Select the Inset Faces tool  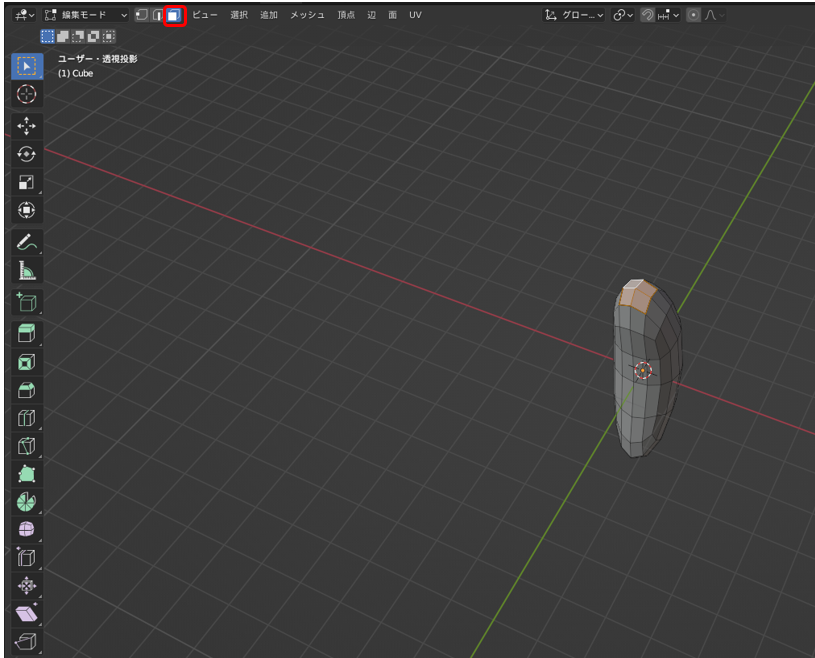coord(27,362)
